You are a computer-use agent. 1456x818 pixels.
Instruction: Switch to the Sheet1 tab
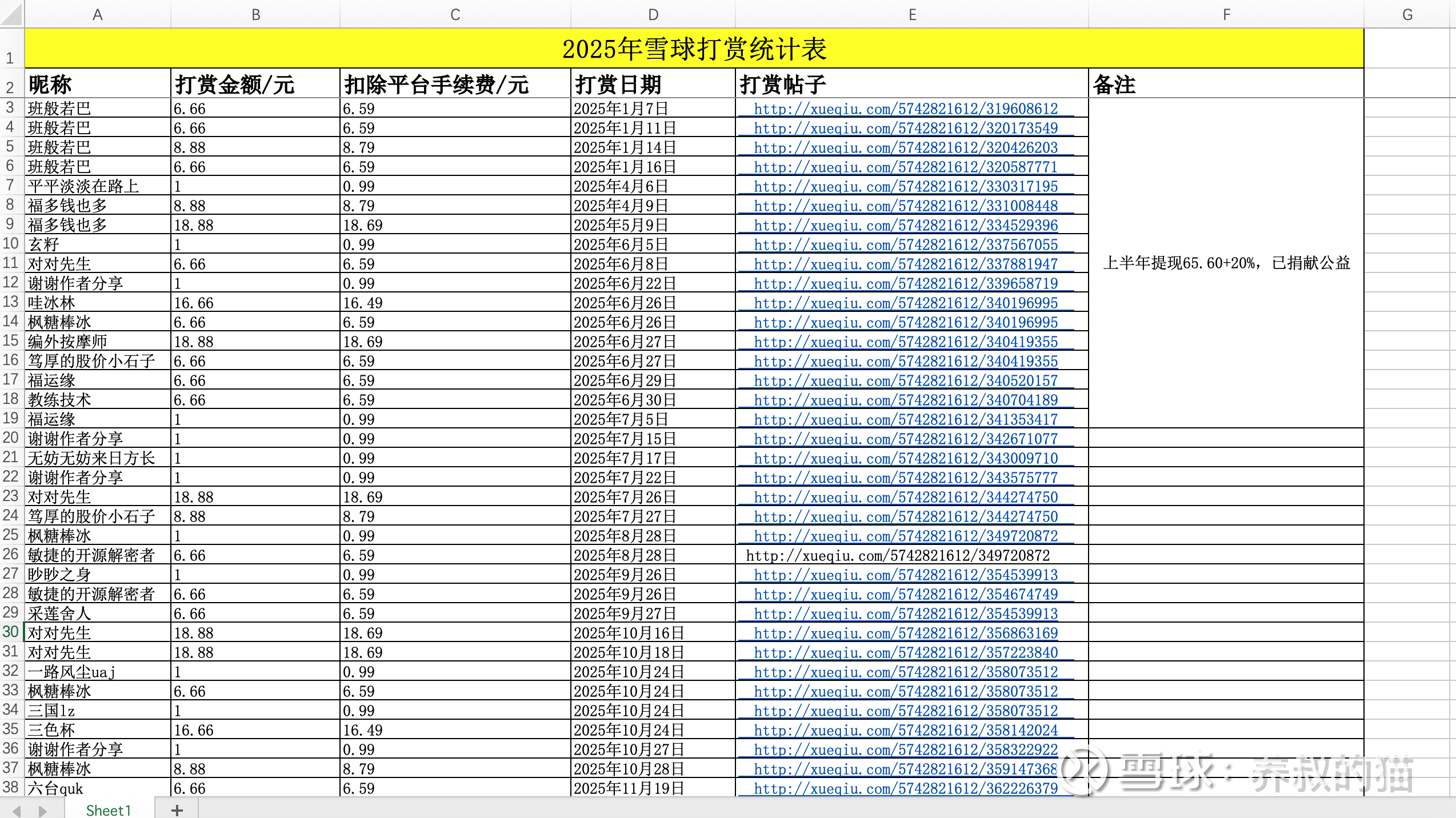tap(109, 810)
